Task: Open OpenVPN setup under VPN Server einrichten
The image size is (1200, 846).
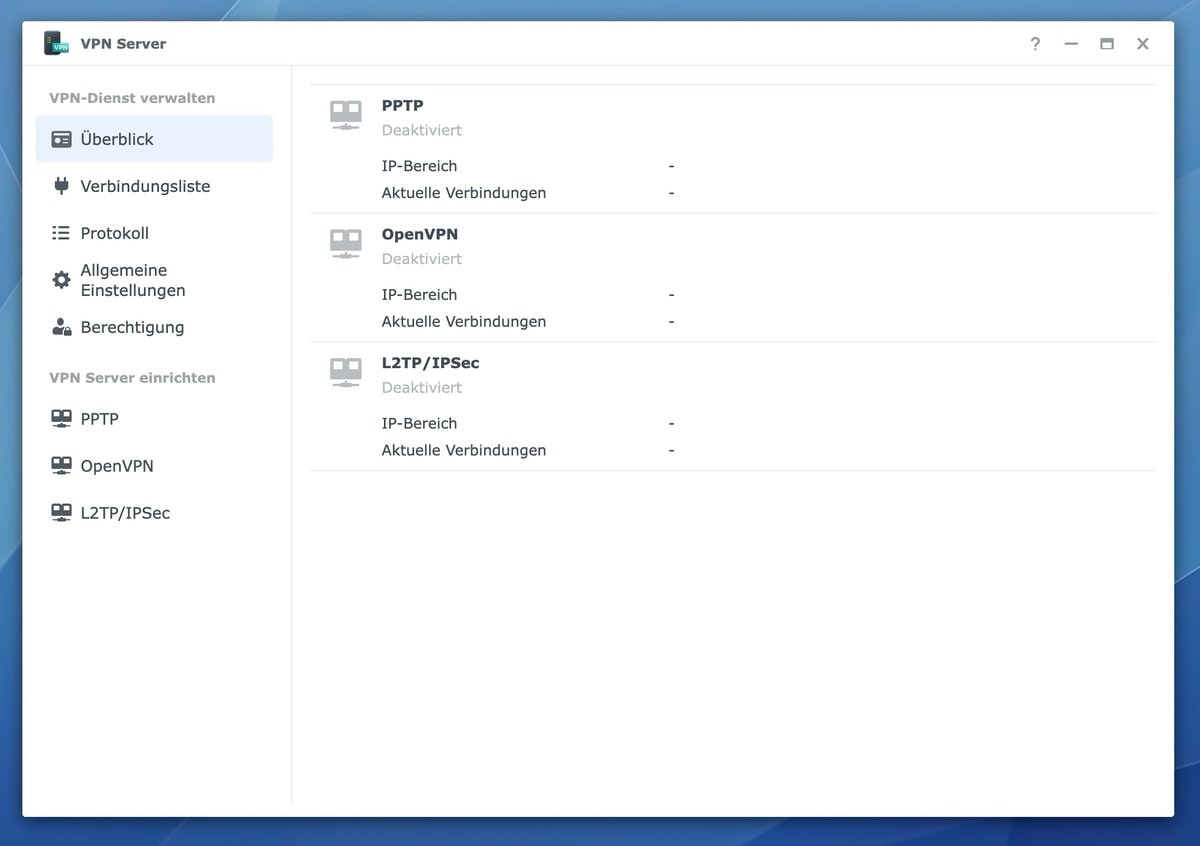Action: [117, 466]
